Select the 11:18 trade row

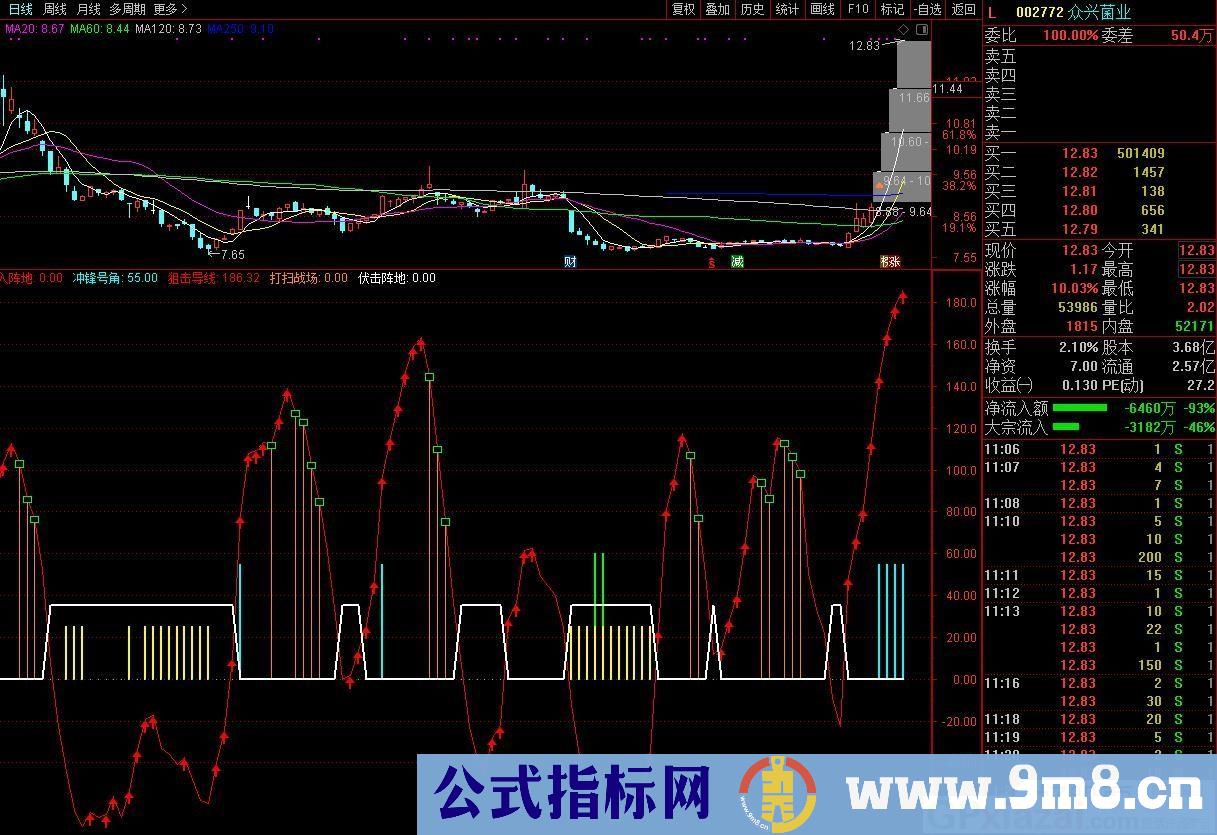pos(1098,719)
